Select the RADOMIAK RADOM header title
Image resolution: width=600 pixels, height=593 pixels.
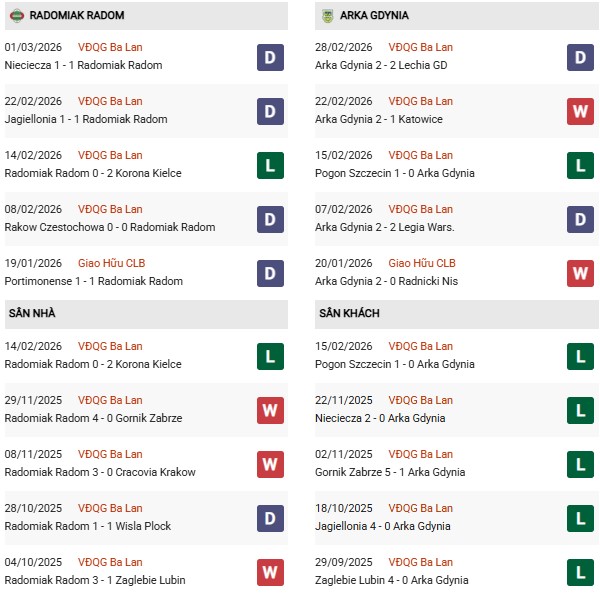(79, 16)
